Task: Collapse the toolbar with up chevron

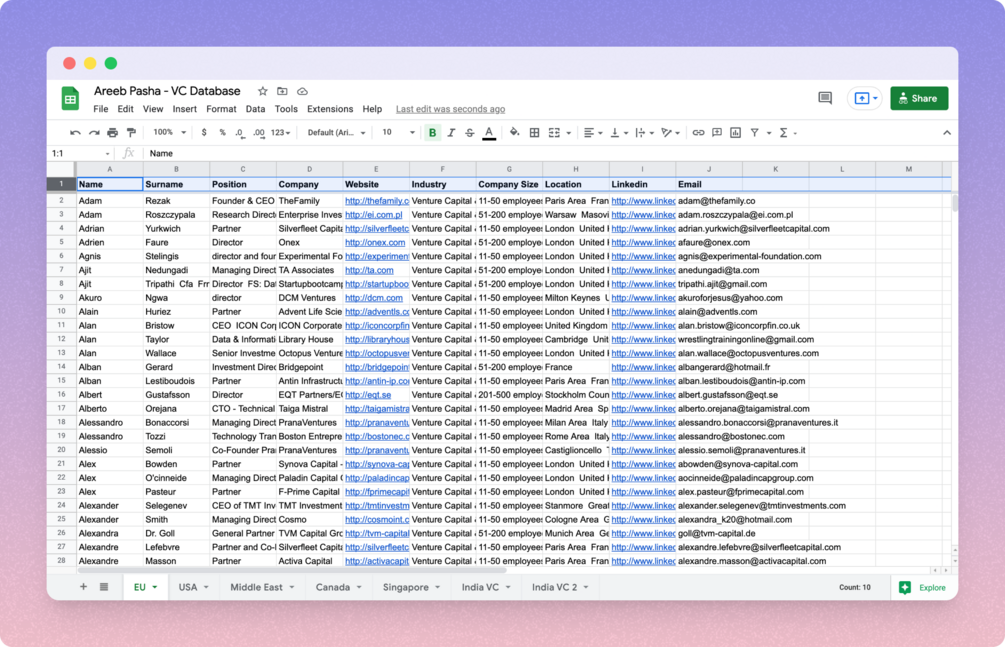Action: click(947, 133)
